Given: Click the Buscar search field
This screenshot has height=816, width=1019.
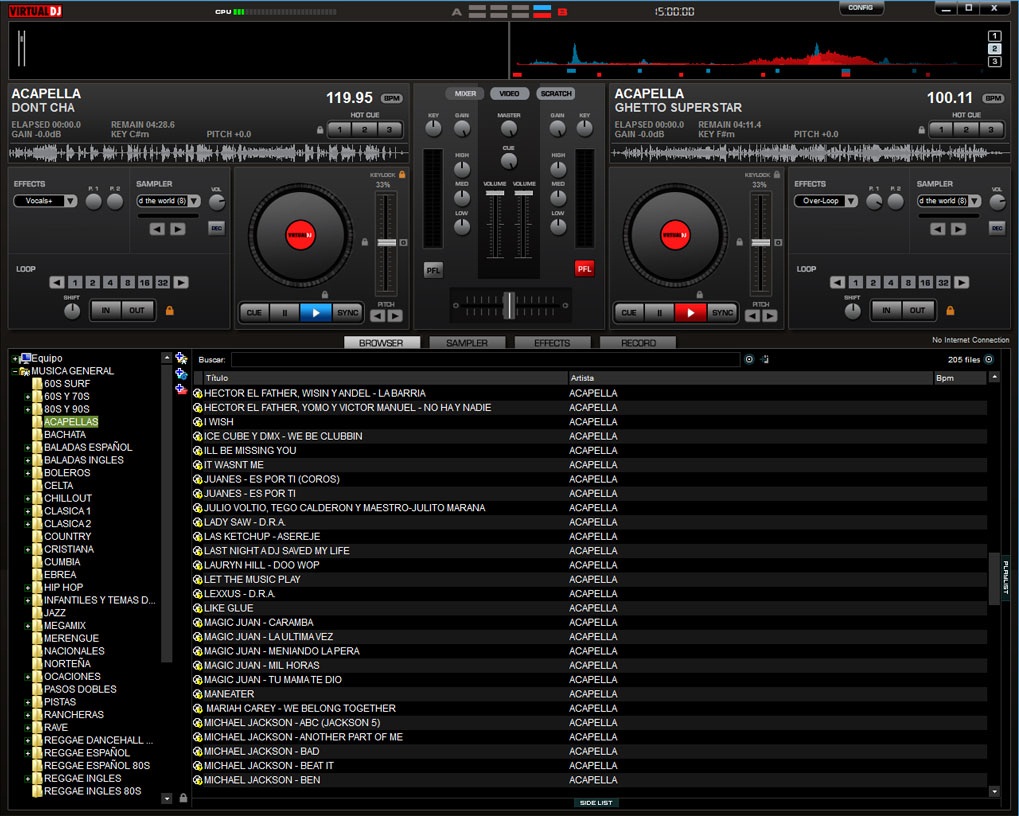Looking at the screenshot, I should click(485, 359).
